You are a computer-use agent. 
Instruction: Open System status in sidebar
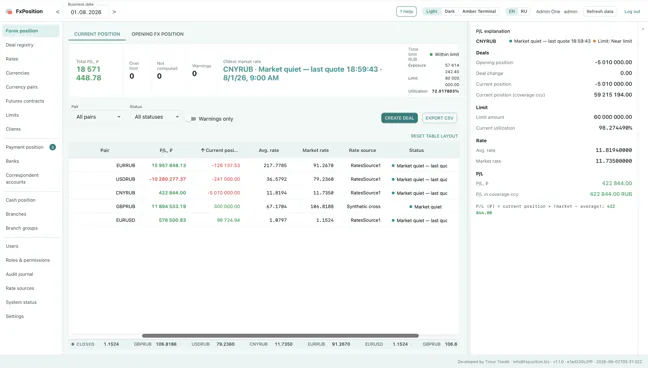pos(31,303)
